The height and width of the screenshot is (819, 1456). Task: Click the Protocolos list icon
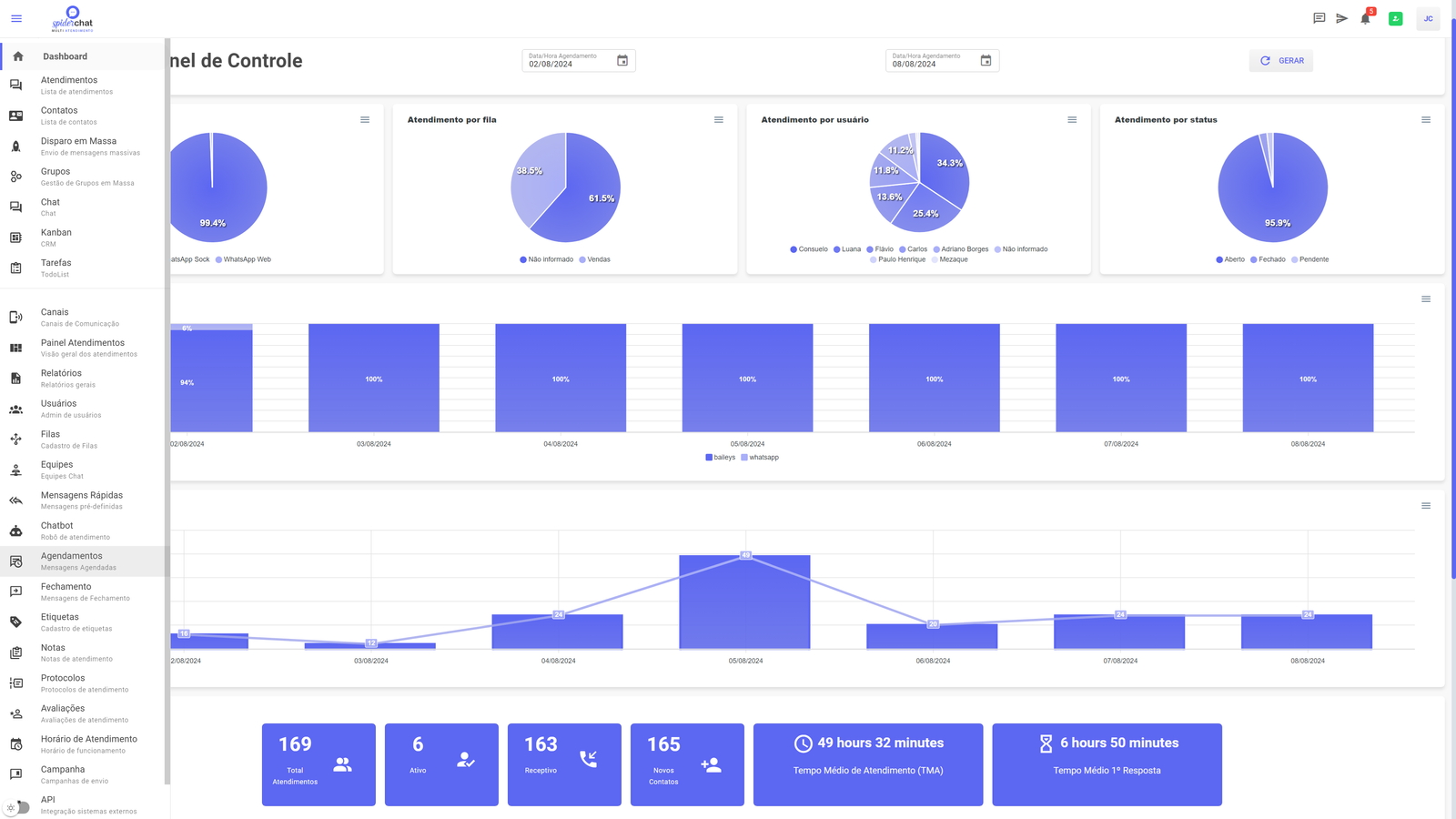[x=15, y=683]
